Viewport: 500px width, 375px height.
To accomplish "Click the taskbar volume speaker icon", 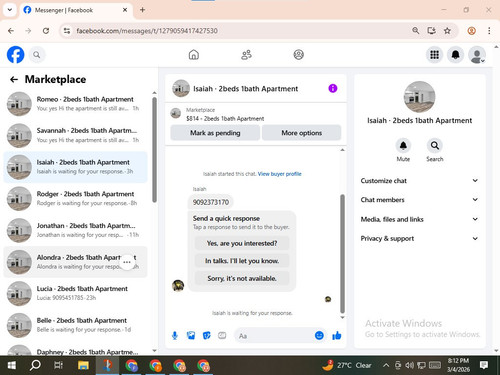I will (x=409, y=365).
